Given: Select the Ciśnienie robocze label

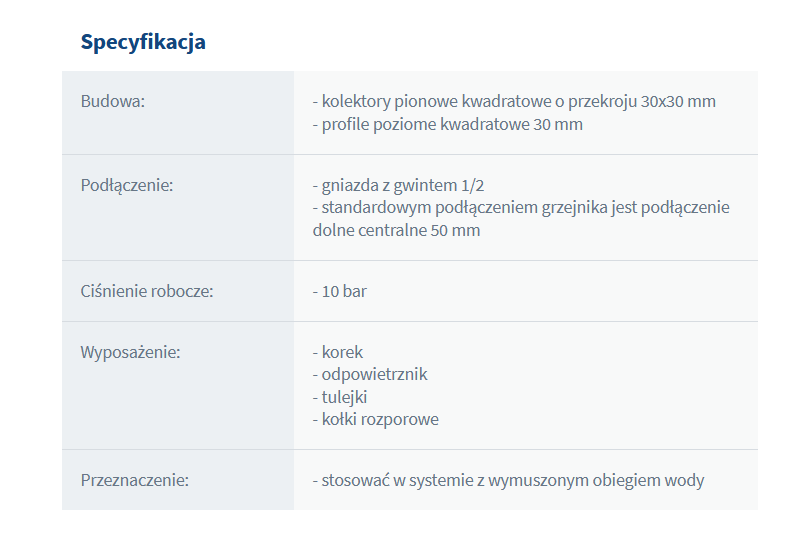Looking at the screenshot, I should (x=147, y=291).
